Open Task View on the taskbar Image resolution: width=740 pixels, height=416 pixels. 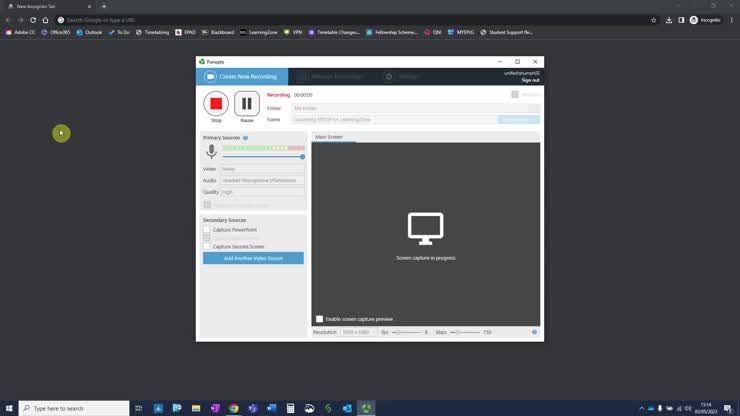[139, 408]
